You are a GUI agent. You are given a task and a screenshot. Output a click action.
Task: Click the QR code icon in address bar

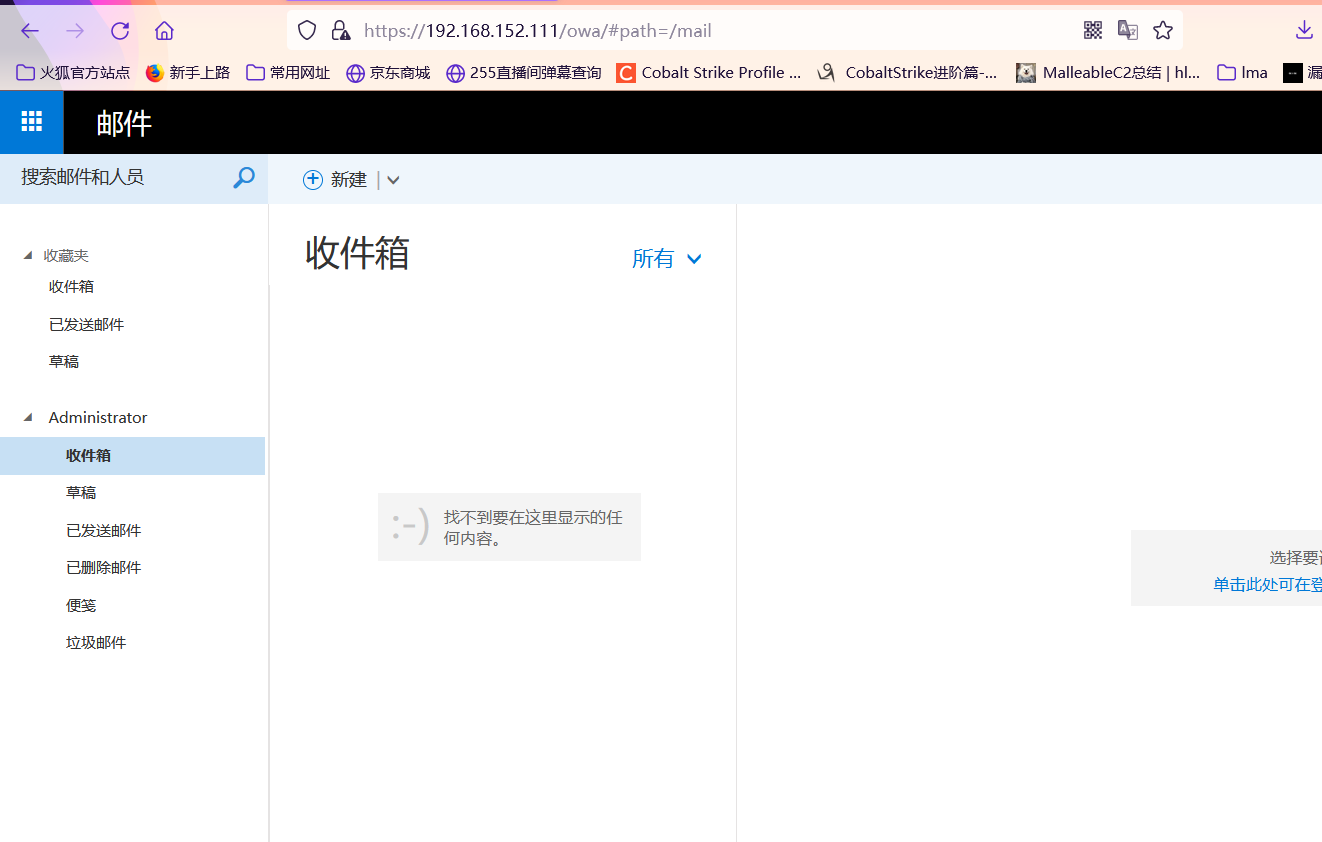click(1092, 30)
